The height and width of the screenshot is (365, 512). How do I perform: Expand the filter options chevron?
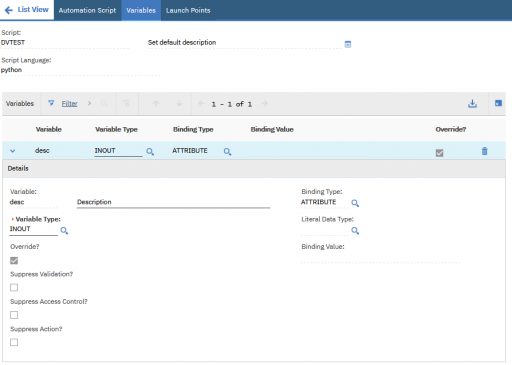coord(89,103)
